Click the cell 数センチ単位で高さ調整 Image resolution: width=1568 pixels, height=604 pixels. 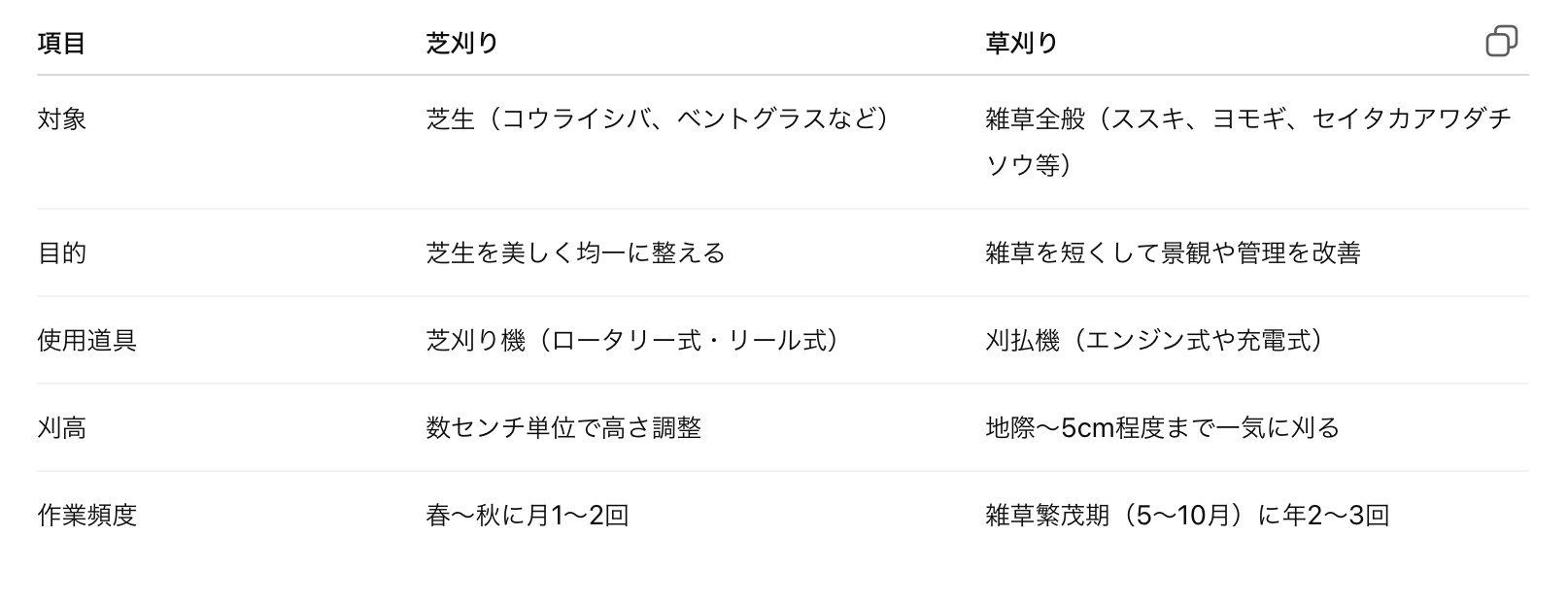click(563, 428)
